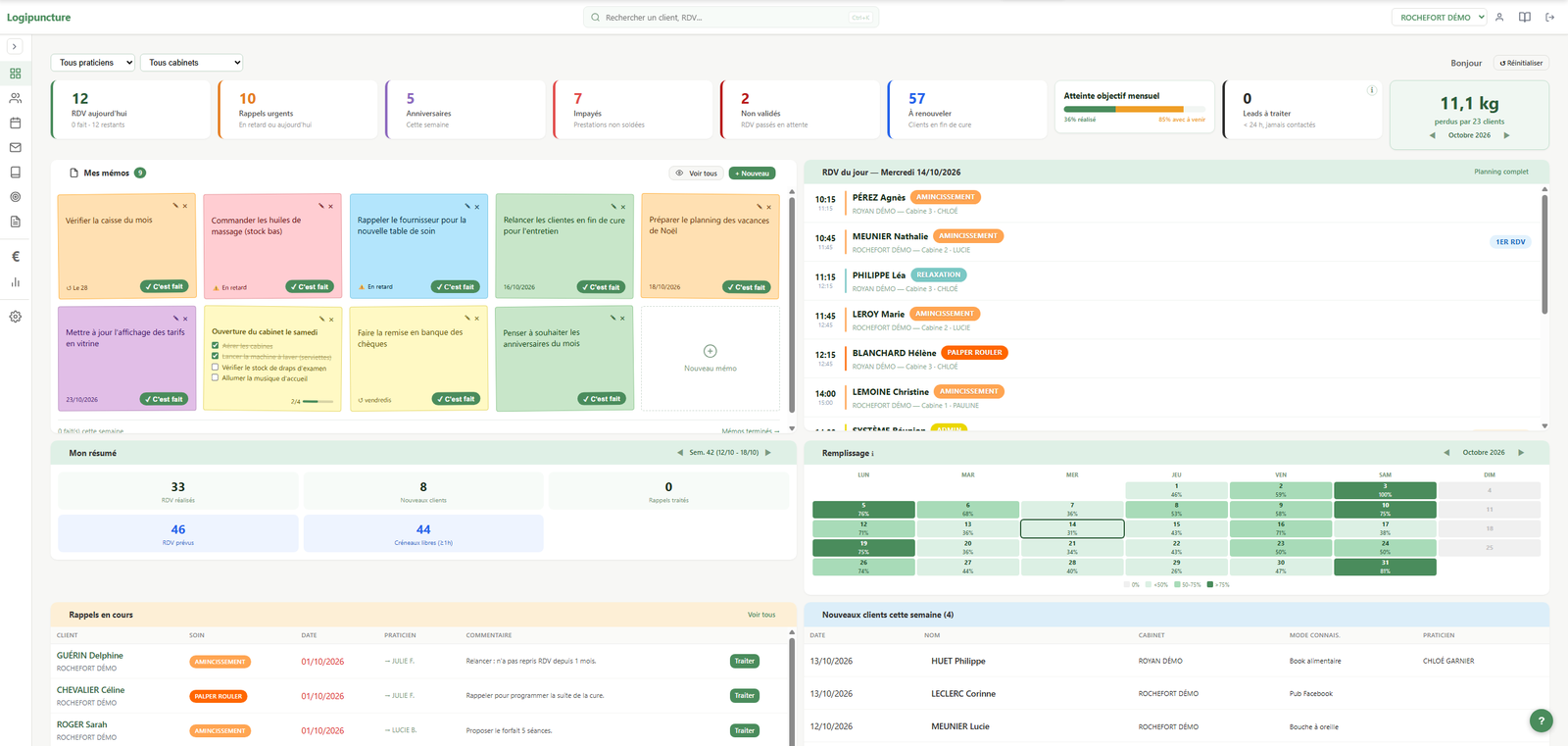Viewport: 1568px width, 746px height.
Task: Open the book icon in the sidebar
Action: point(15,172)
